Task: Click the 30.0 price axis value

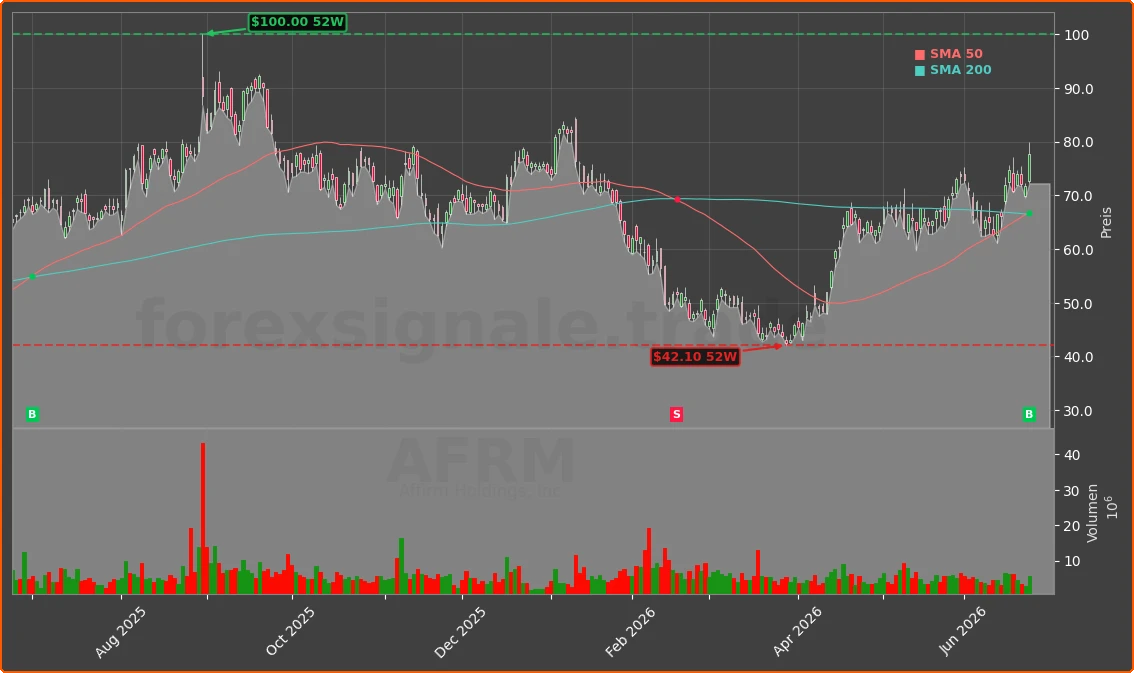Action: [1078, 411]
